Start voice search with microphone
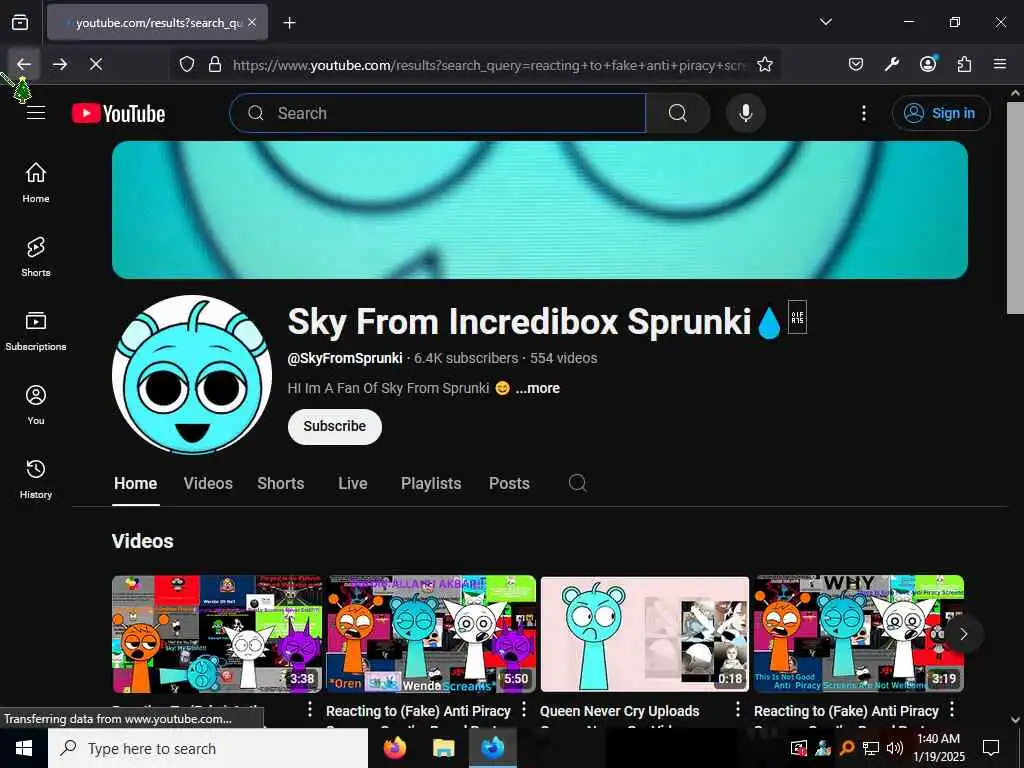1024x768 pixels. click(x=745, y=113)
